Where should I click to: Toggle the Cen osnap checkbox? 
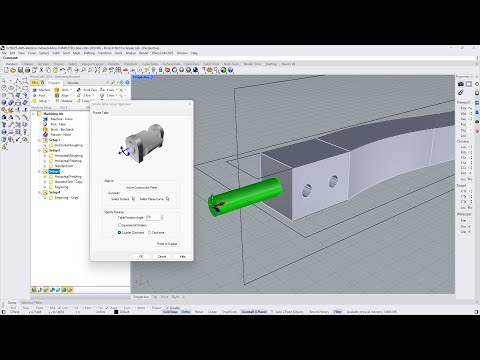pos(60,308)
